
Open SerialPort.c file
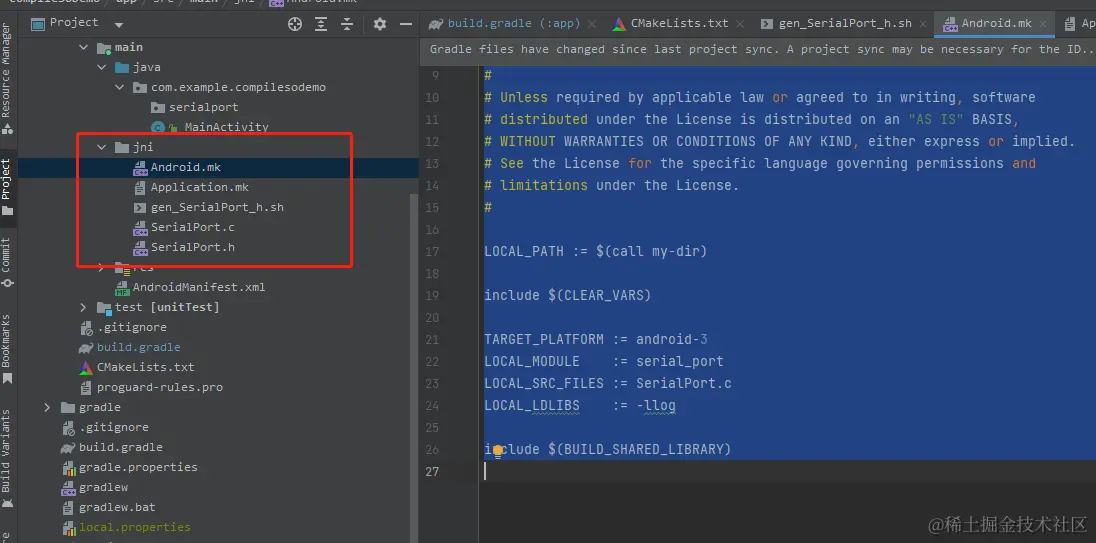pos(192,228)
